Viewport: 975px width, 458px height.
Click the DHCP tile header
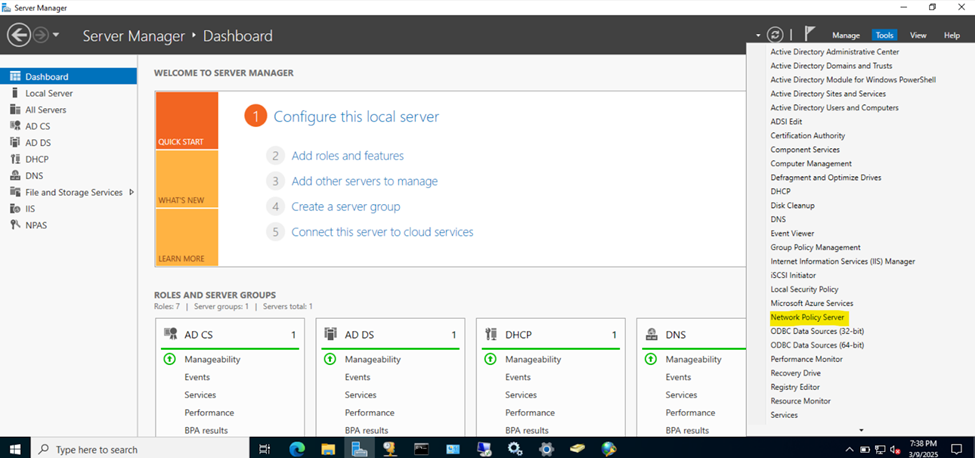click(550, 334)
